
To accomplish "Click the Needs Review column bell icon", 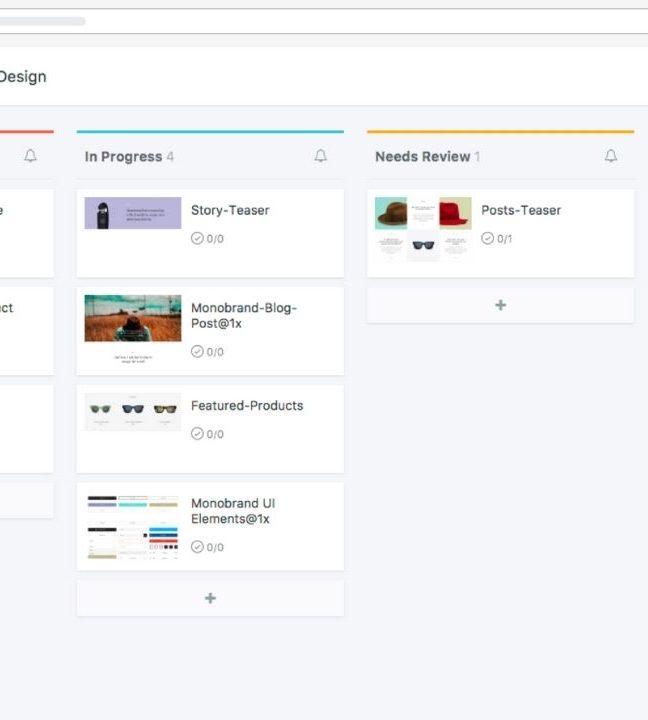I will (x=611, y=156).
